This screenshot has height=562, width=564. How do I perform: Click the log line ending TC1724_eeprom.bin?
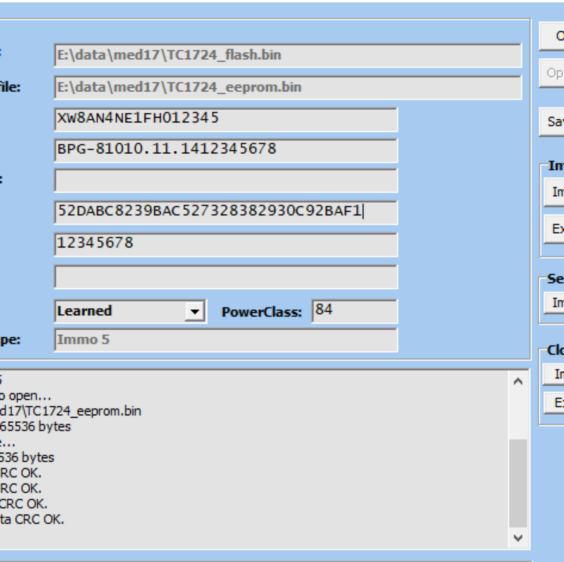(x=70, y=411)
